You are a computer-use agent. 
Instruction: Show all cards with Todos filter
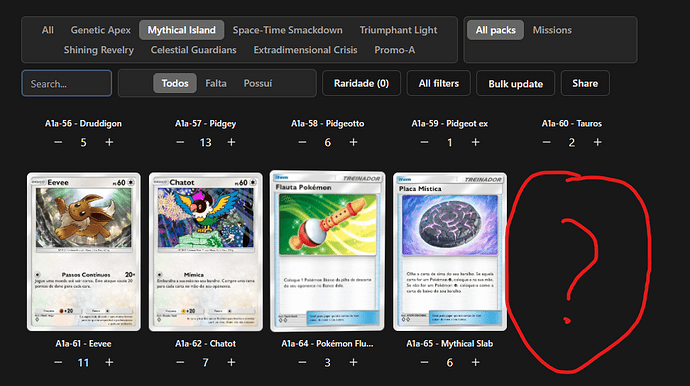tap(175, 83)
